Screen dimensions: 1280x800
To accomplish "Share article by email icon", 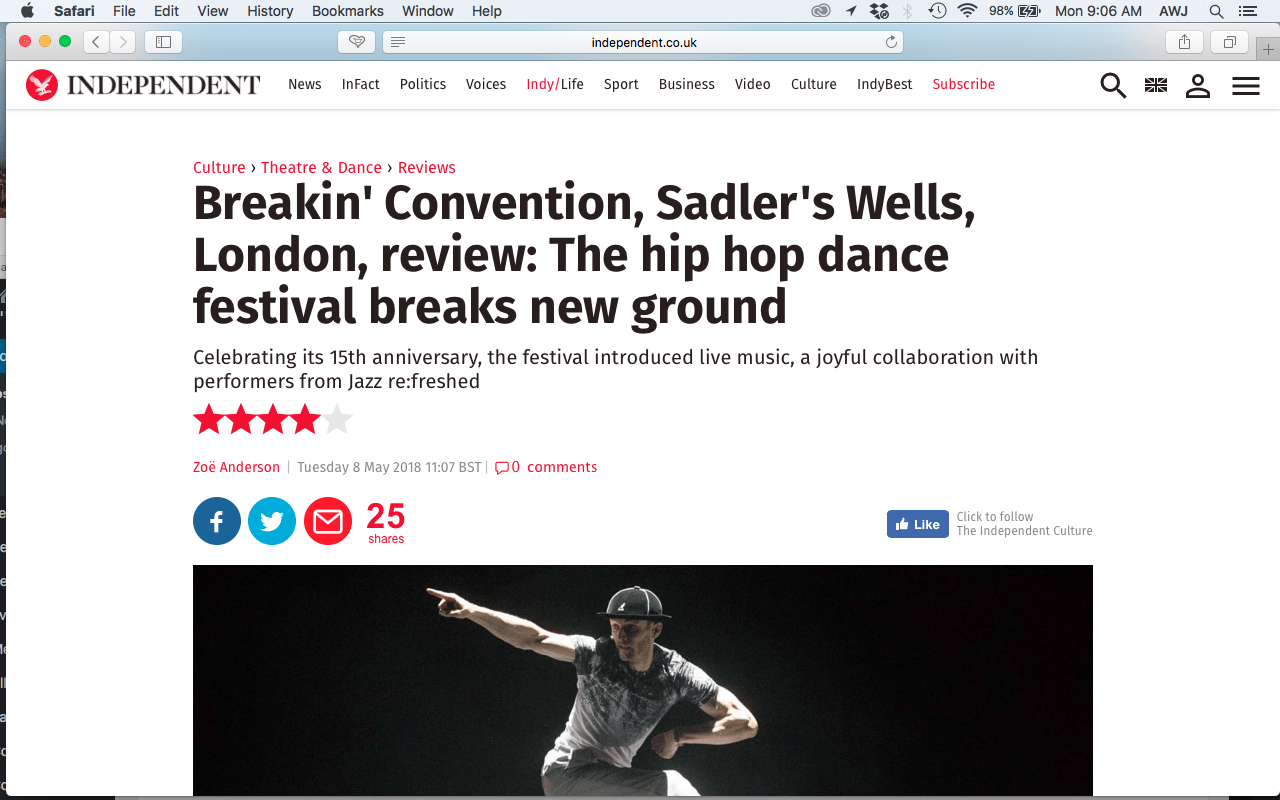I will click(x=328, y=521).
